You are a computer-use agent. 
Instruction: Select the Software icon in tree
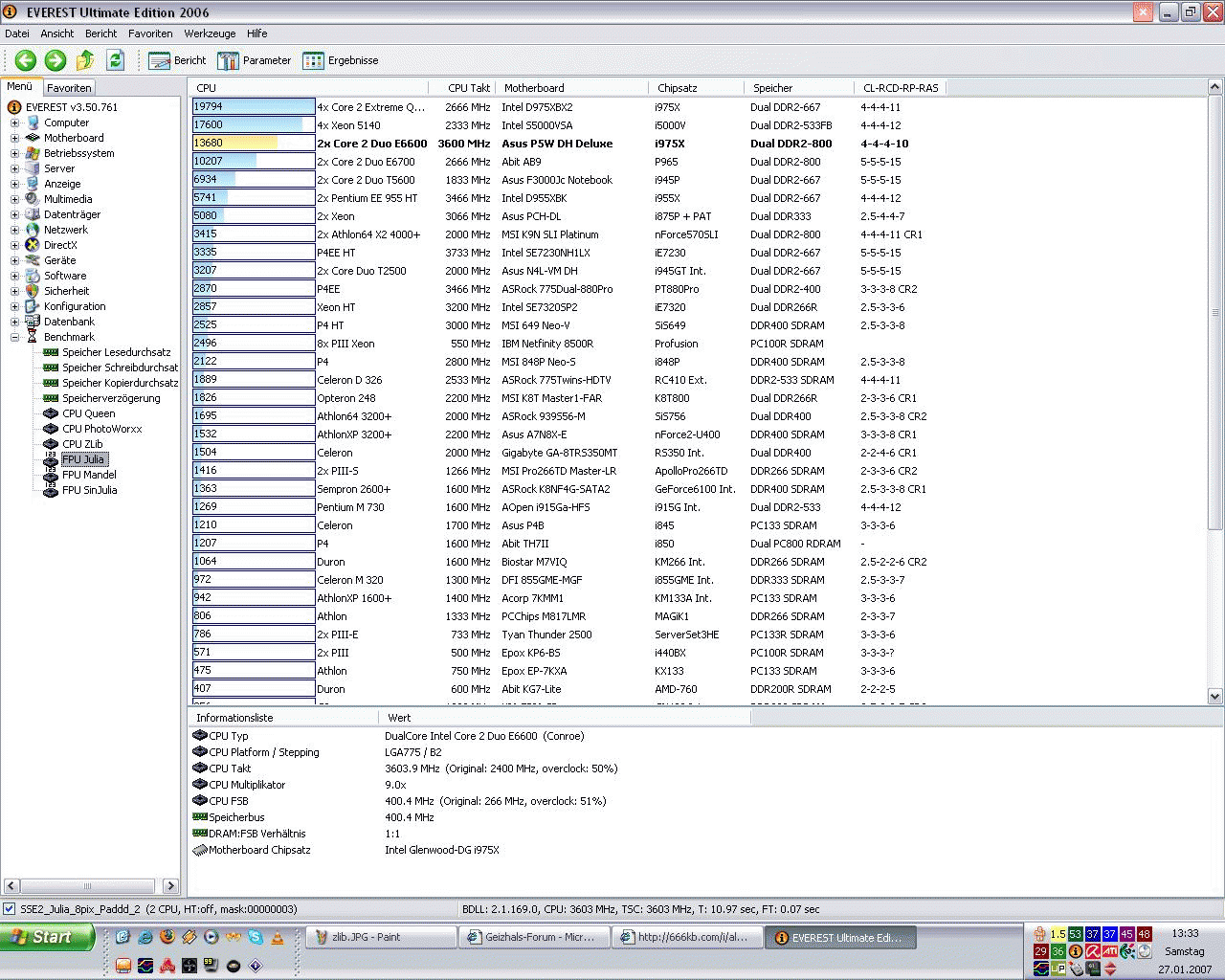coord(33,276)
